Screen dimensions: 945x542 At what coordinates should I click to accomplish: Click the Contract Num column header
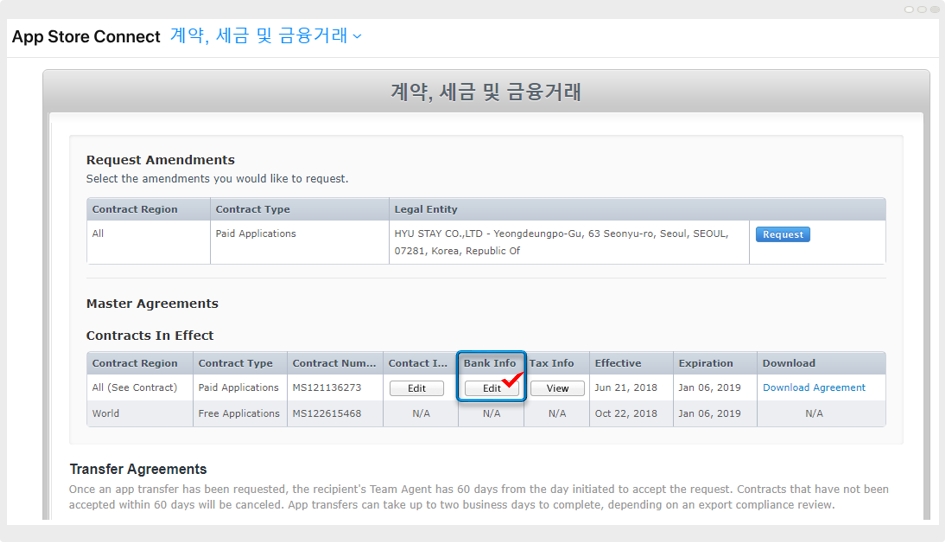(x=335, y=363)
